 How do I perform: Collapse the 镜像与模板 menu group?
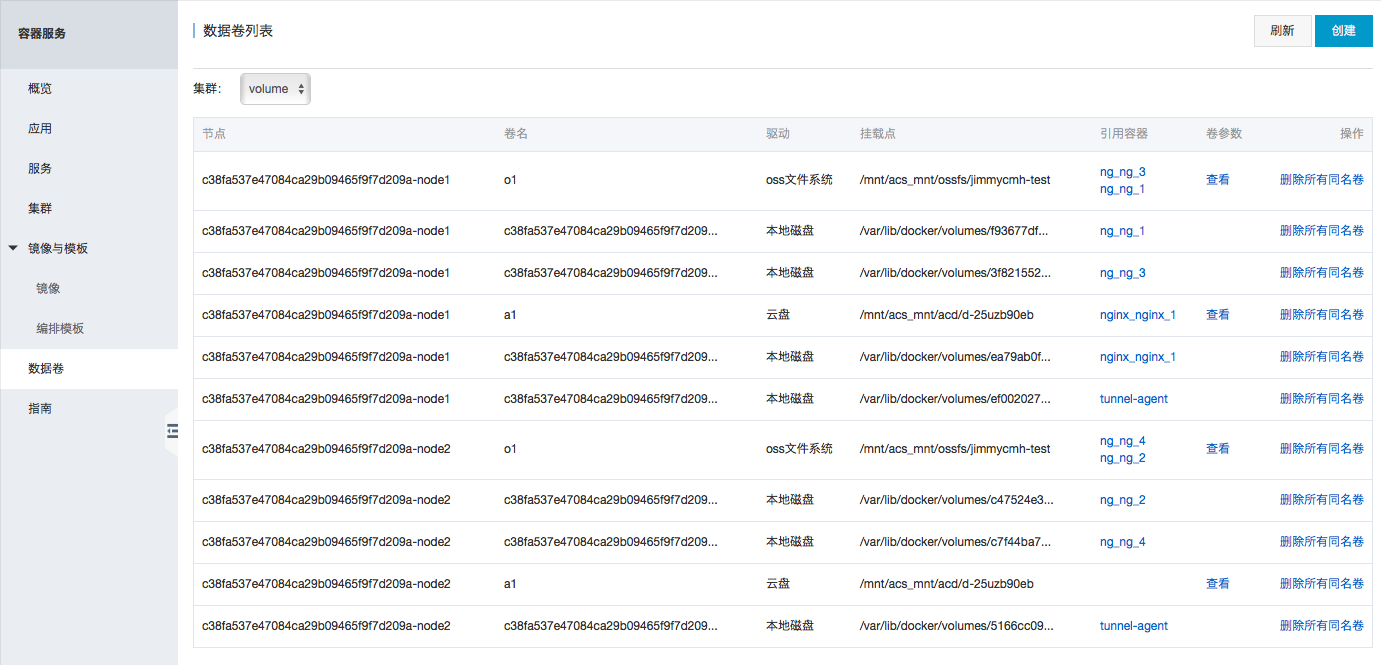(x=13, y=248)
